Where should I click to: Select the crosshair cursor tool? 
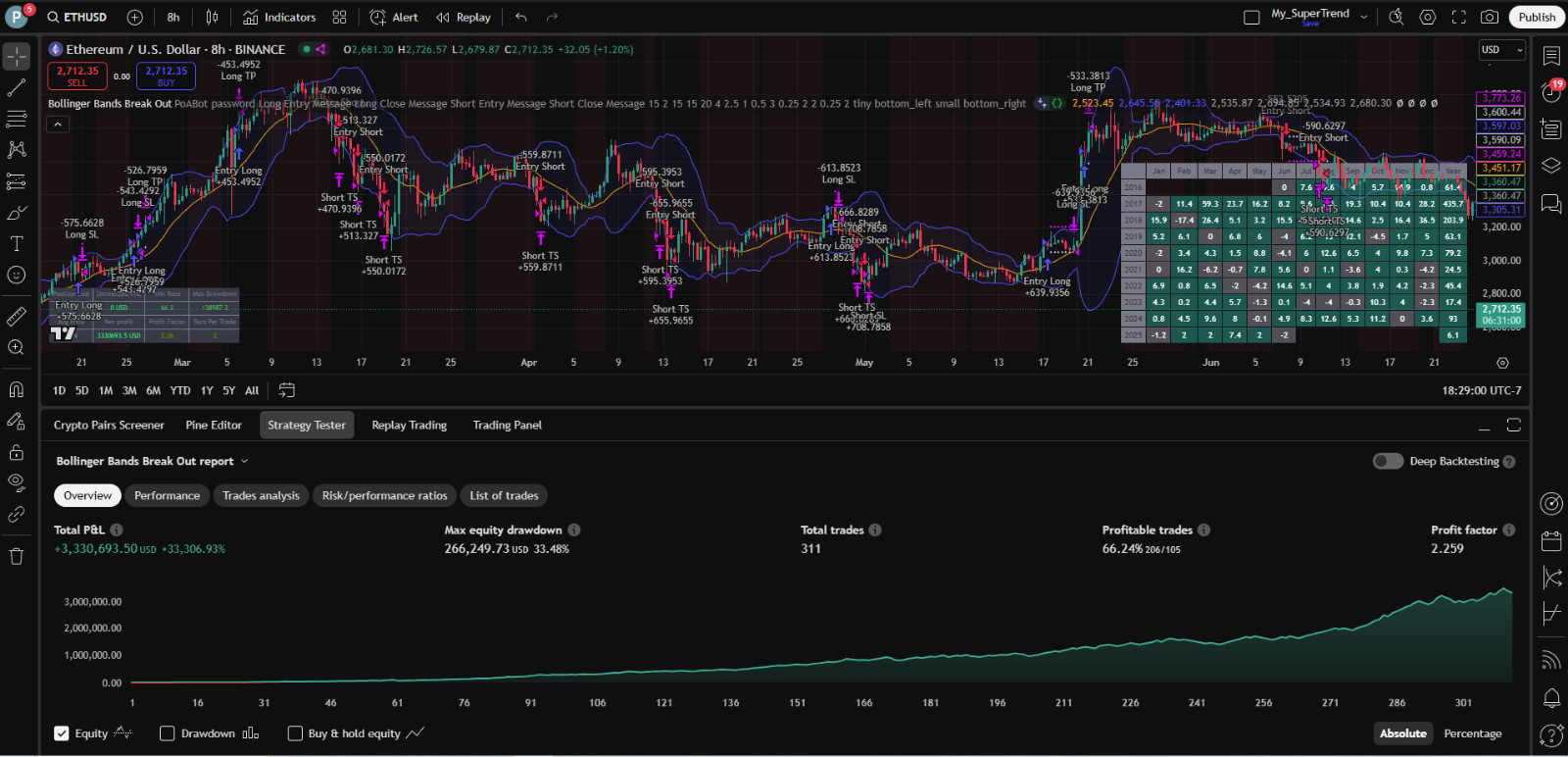17,56
